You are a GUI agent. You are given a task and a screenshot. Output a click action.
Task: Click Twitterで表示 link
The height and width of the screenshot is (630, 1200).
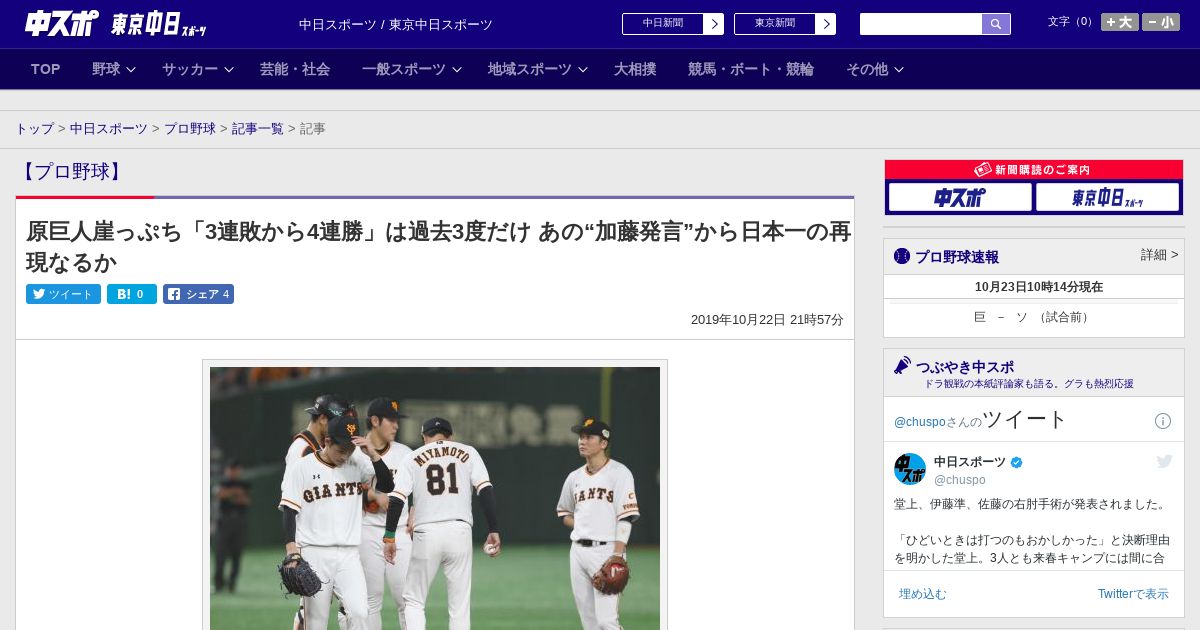tap(1133, 594)
